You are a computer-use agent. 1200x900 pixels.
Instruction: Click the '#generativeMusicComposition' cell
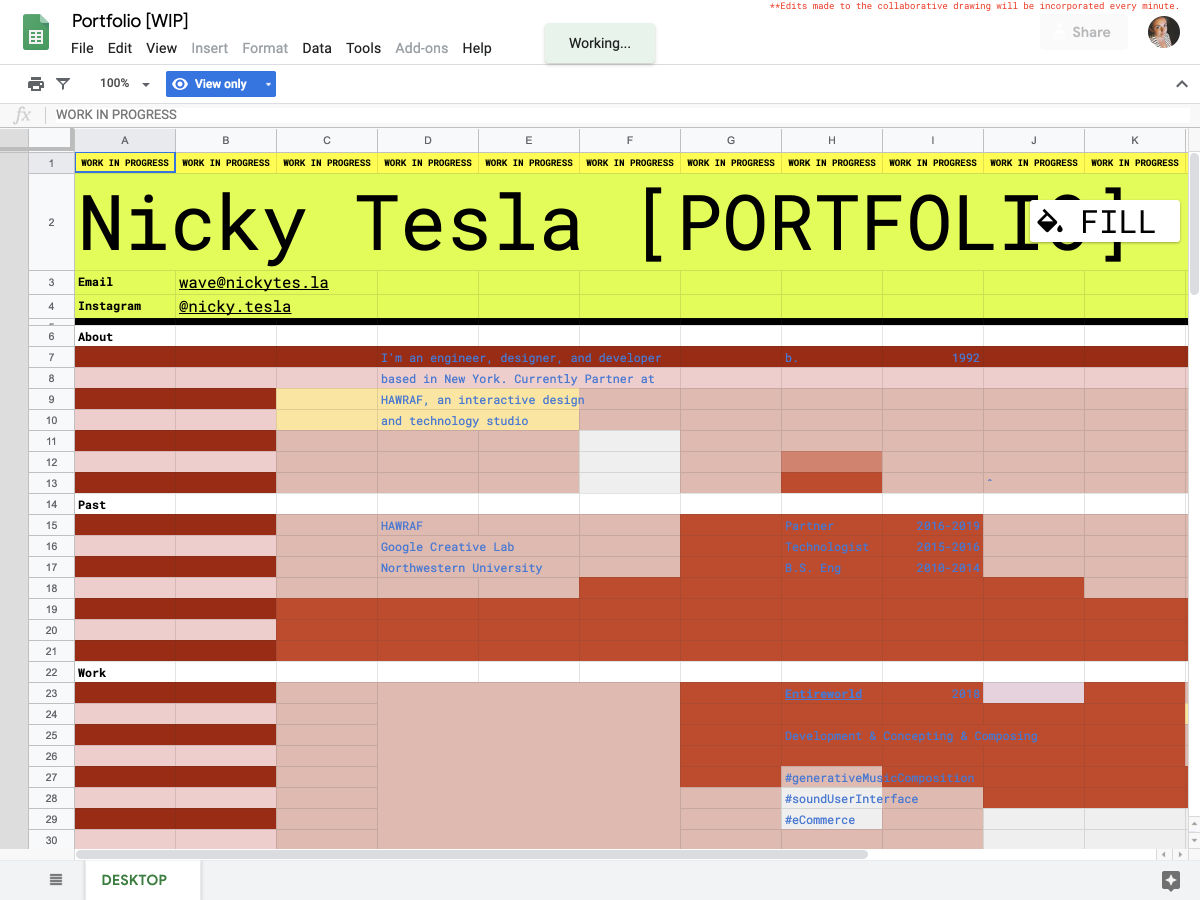pos(832,777)
